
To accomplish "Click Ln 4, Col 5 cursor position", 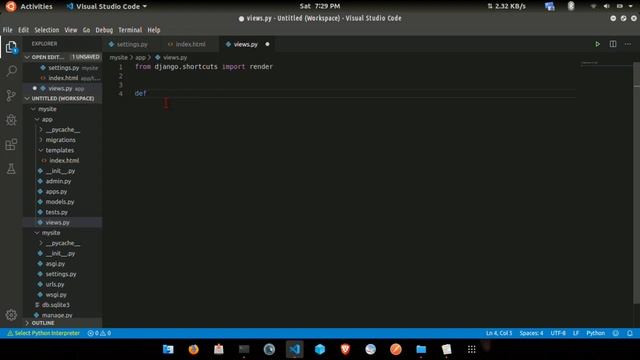I will (499, 333).
